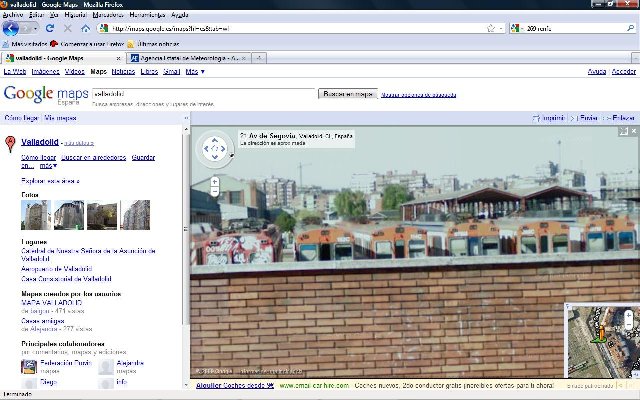Image resolution: width=640 pixels, height=400 pixels.
Task: Click the 'Buscar en mapas' button
Action: click(347, 94)
